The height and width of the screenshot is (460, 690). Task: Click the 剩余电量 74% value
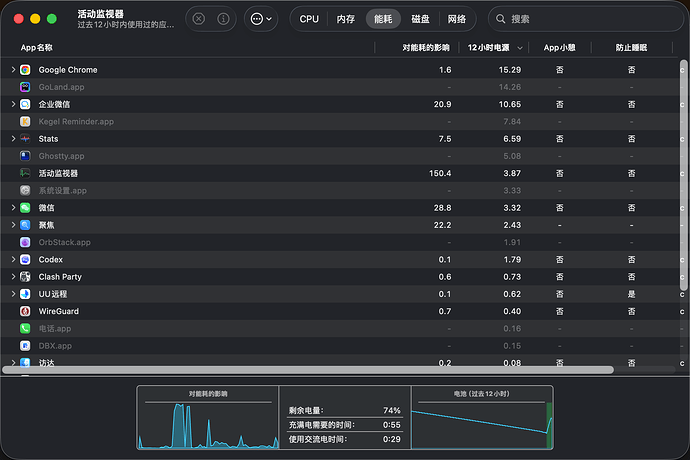392,410
